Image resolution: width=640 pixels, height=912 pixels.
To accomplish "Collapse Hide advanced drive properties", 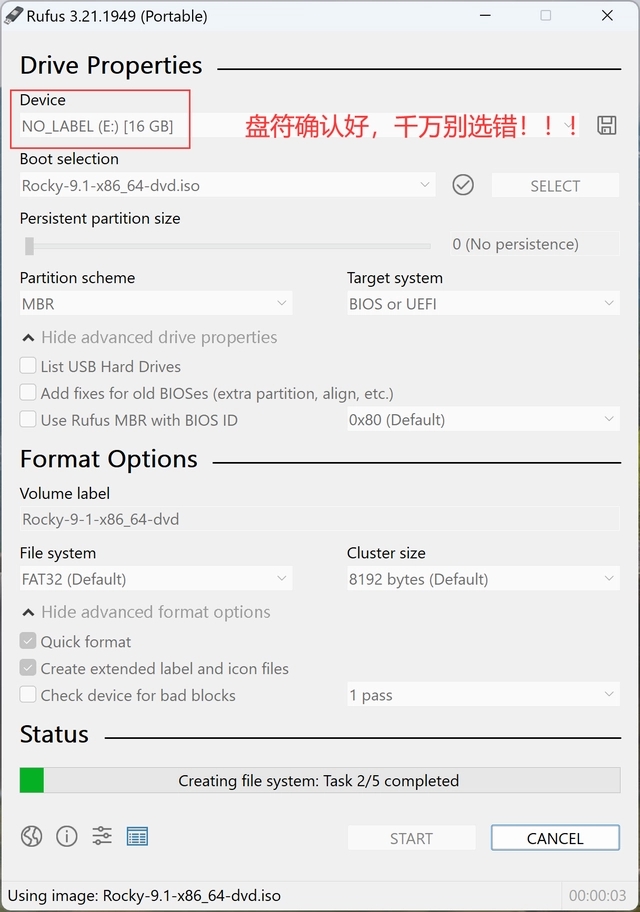I will (150, 338).
